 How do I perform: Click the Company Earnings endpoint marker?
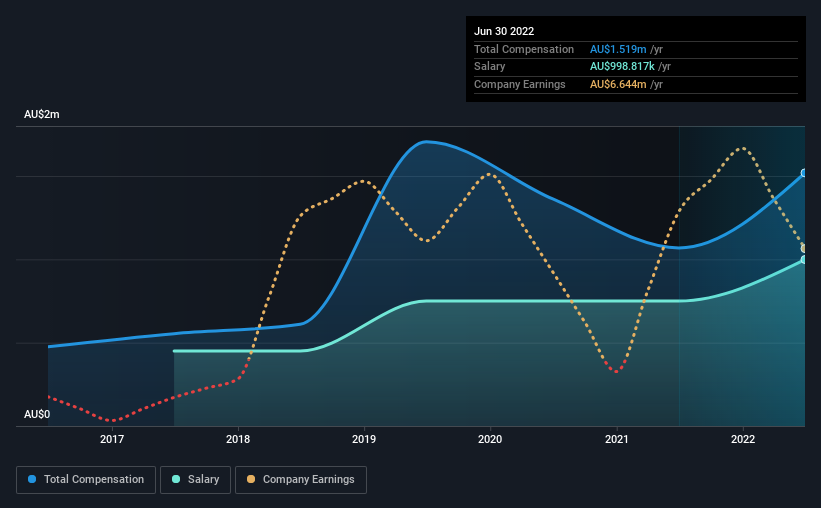(804, 248)
